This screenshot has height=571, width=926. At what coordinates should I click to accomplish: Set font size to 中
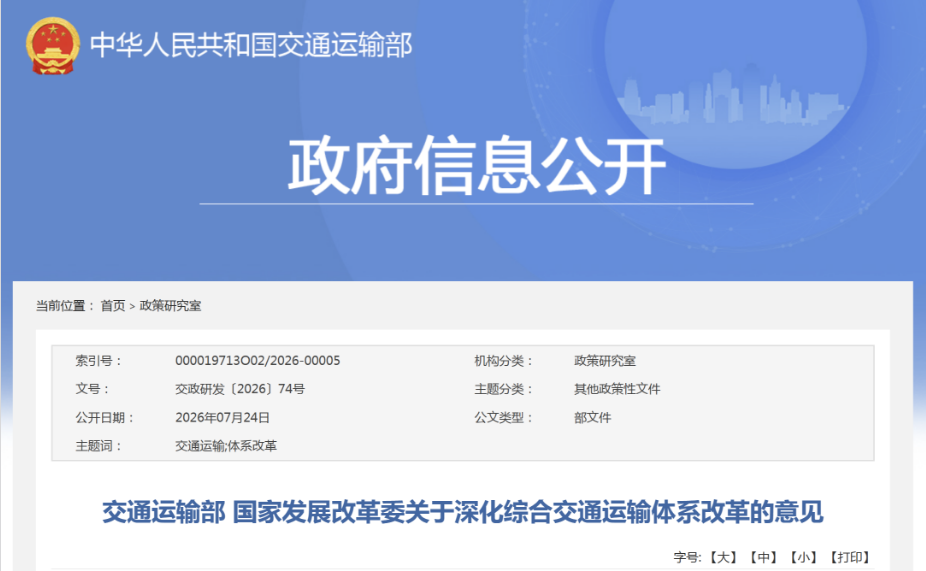coord(764,557)
